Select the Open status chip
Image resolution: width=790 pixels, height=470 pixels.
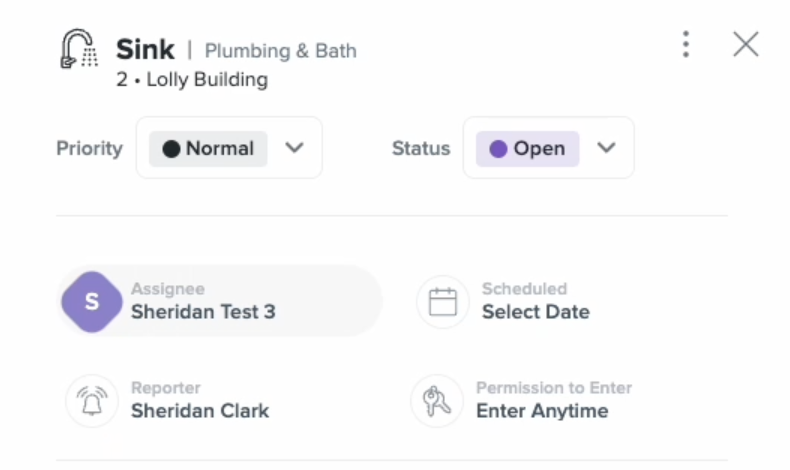528,149
